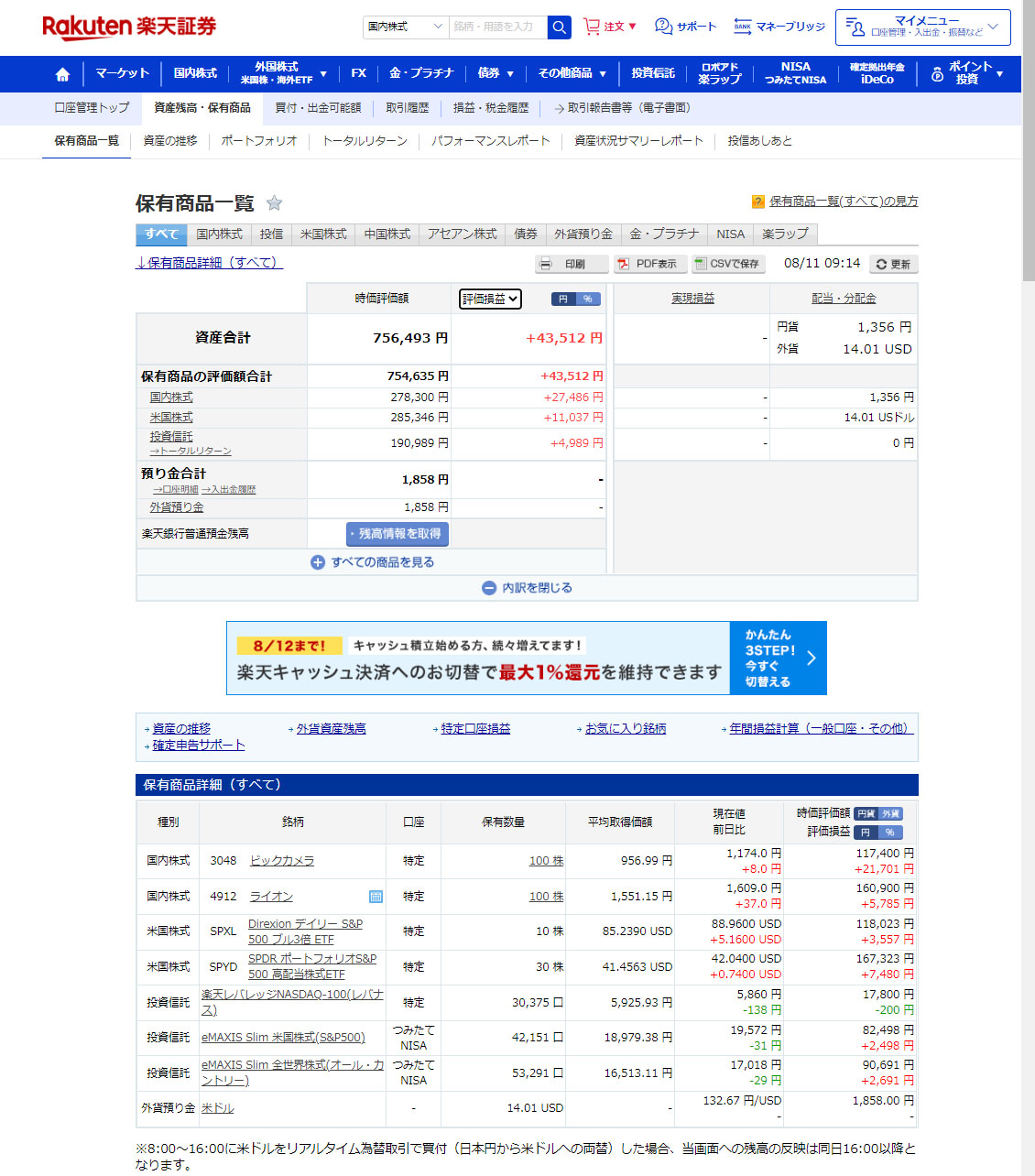Click the 印刷 print button

pos(572,264)
